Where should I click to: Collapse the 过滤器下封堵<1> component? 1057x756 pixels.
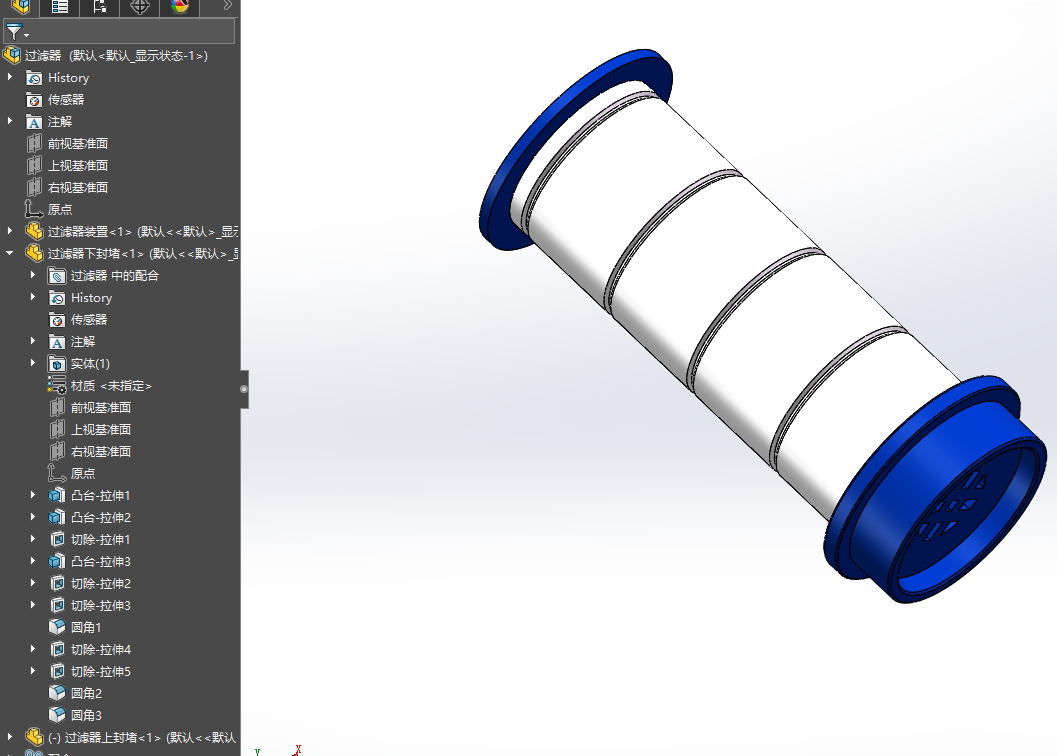click(11, 254)
